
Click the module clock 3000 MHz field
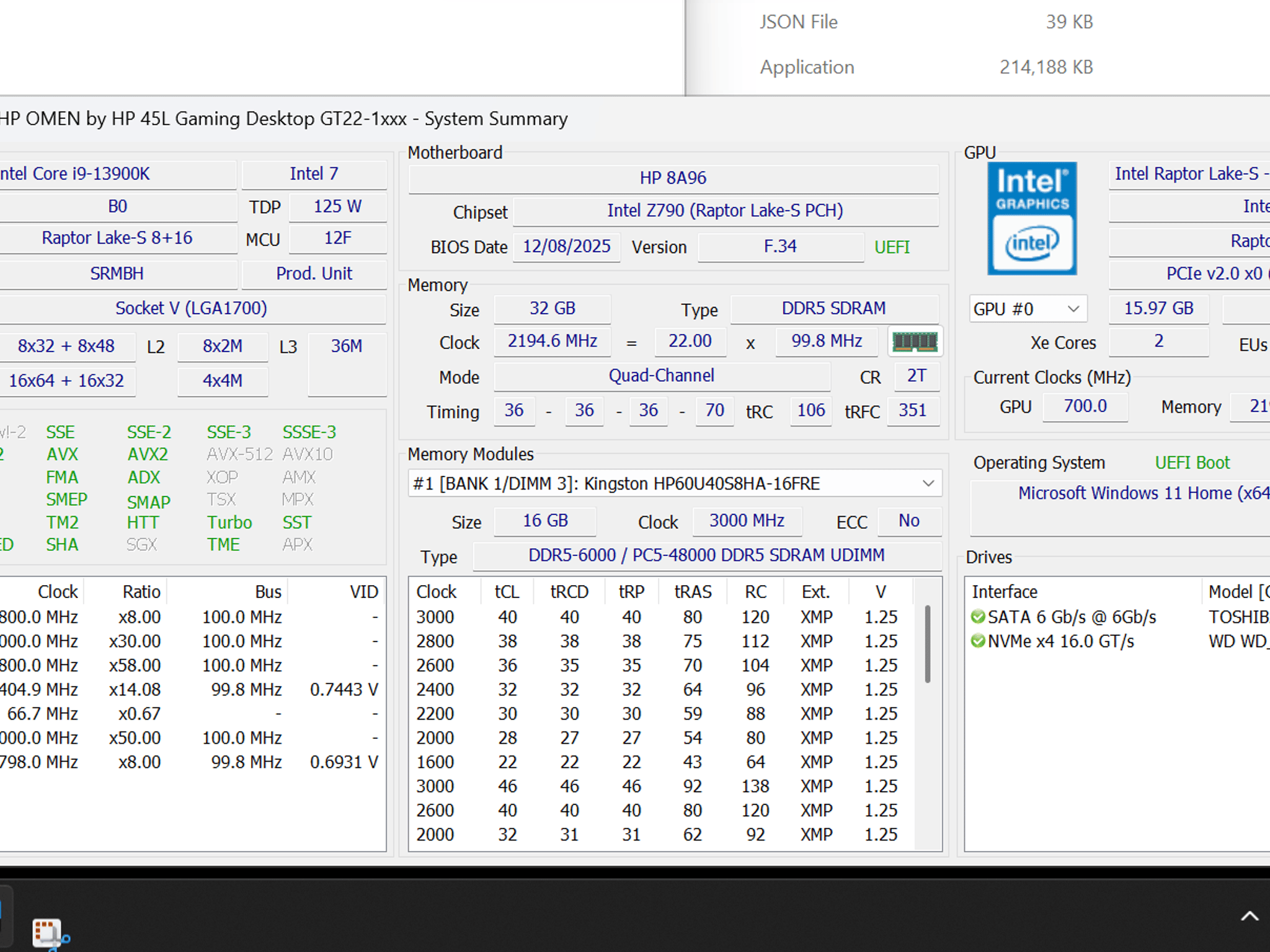point(747,521)
